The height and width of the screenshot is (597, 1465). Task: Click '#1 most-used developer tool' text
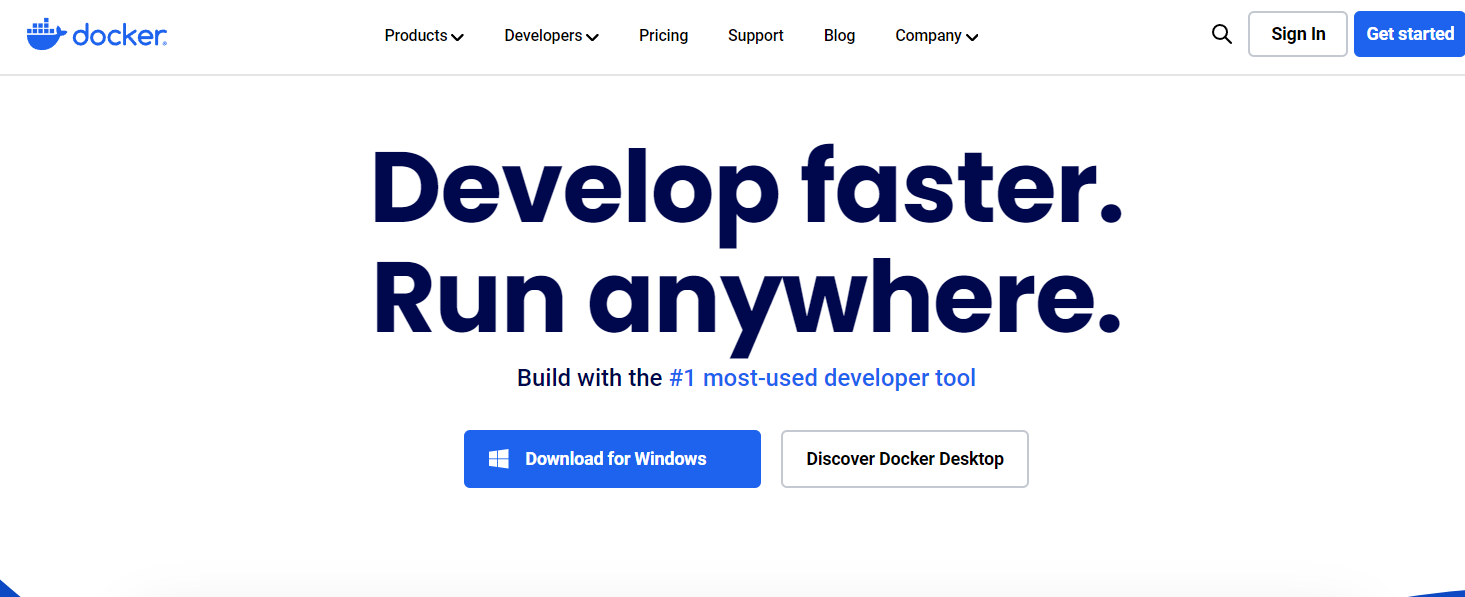[822, 378]
